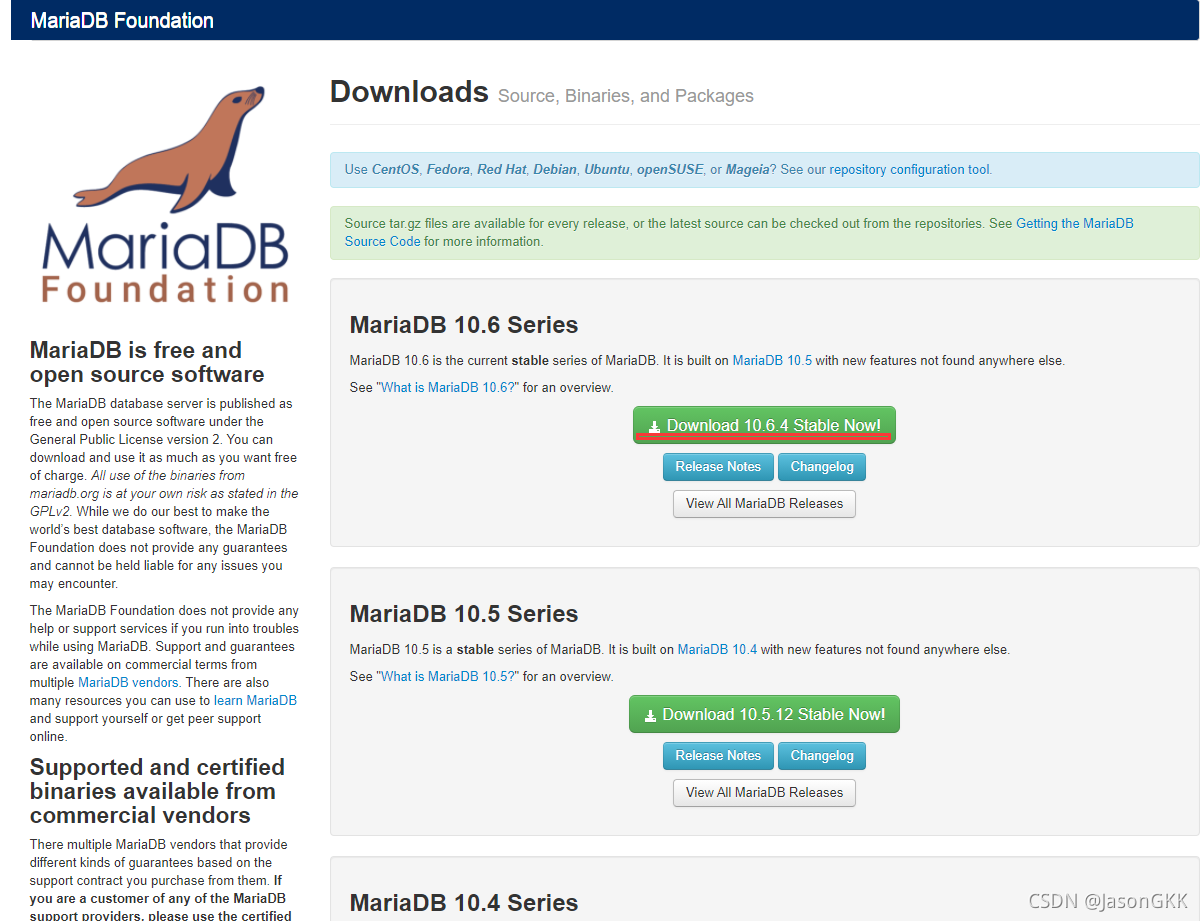
Task: Follow Getting the MariaDB Source Code link
Action: pyautogui.click(x=739, y=233)
